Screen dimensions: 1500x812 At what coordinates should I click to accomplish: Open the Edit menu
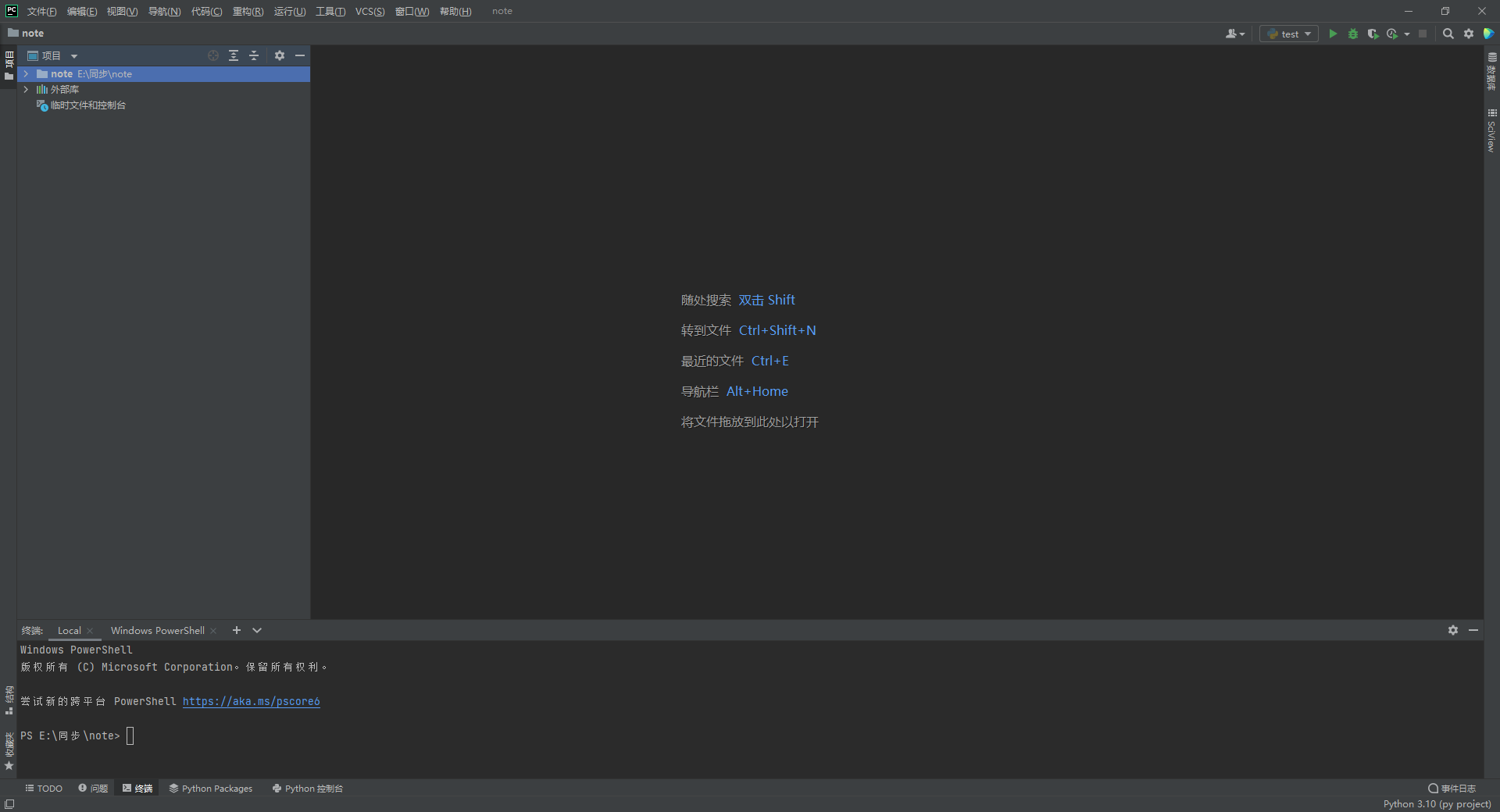pyautogui.click(x=82, y=11)
